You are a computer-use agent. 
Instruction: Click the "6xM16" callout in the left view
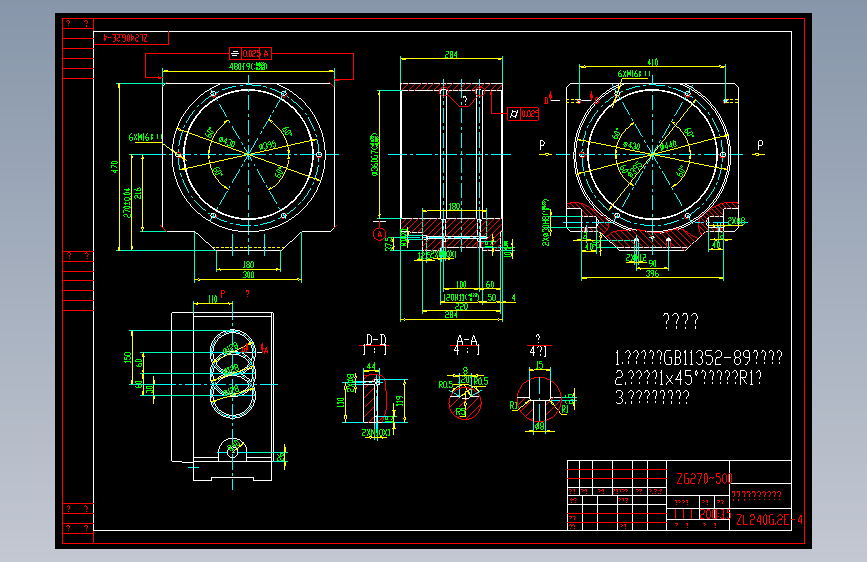pos(145,137)
